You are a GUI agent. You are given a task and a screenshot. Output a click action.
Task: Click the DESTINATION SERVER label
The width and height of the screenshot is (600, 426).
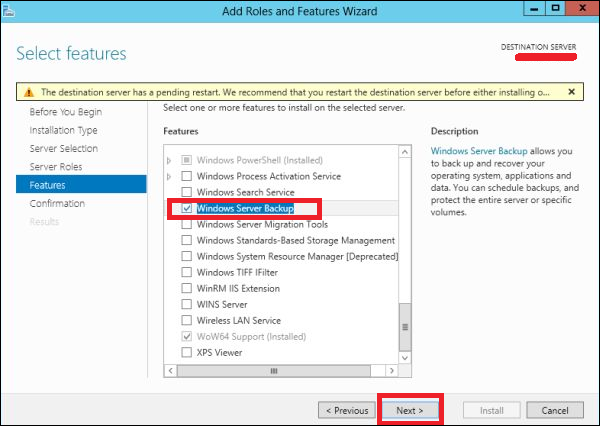click(x=538, y=47)
